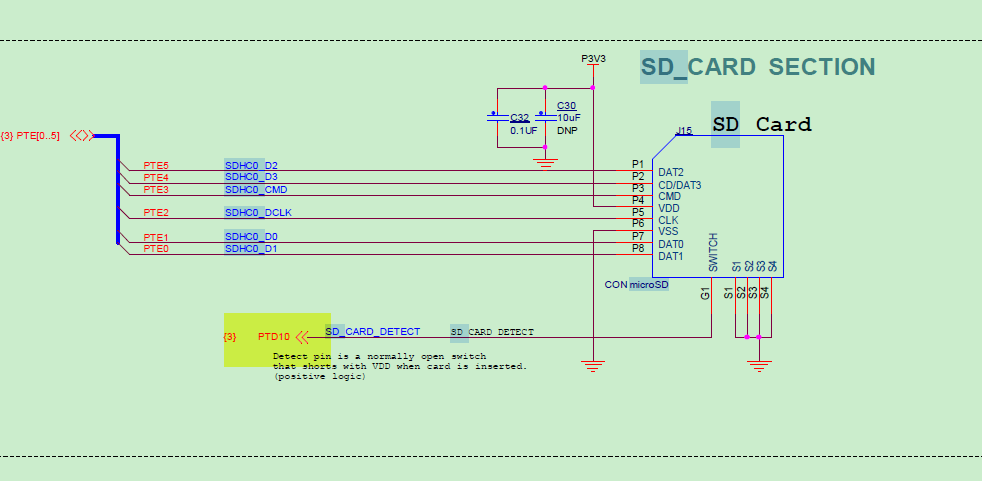Click the PTE2 bus entry label

click(156, 213)
